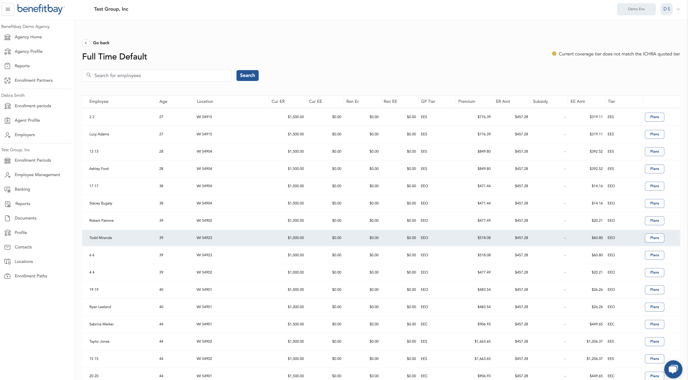Image resolution: width=688 pixels, height=380 pixels.
Task: Click the Go back link text
Action: [x=101, y=43]
